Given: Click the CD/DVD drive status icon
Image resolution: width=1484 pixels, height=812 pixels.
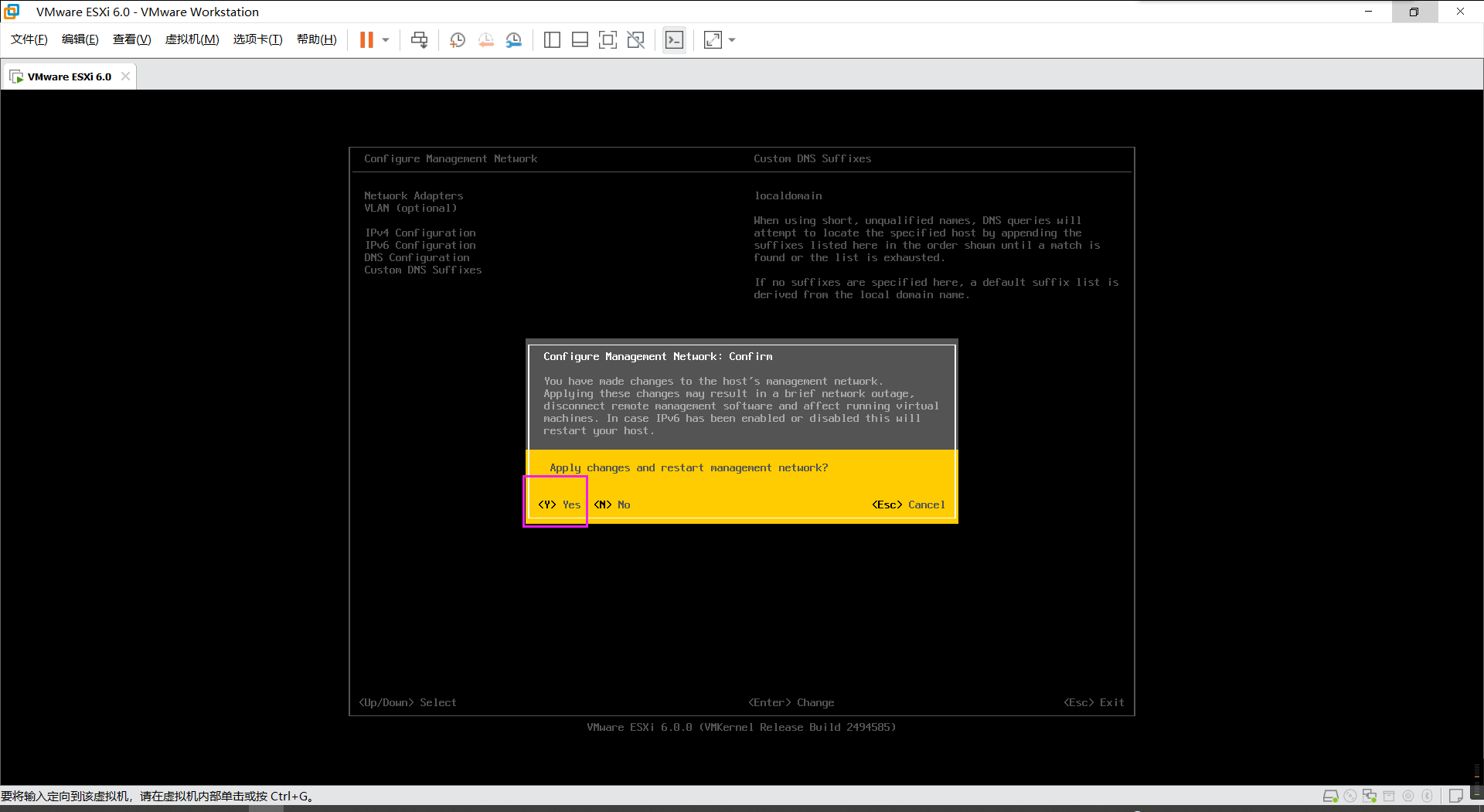Looking at the screenshot, I should [1350, 796].
